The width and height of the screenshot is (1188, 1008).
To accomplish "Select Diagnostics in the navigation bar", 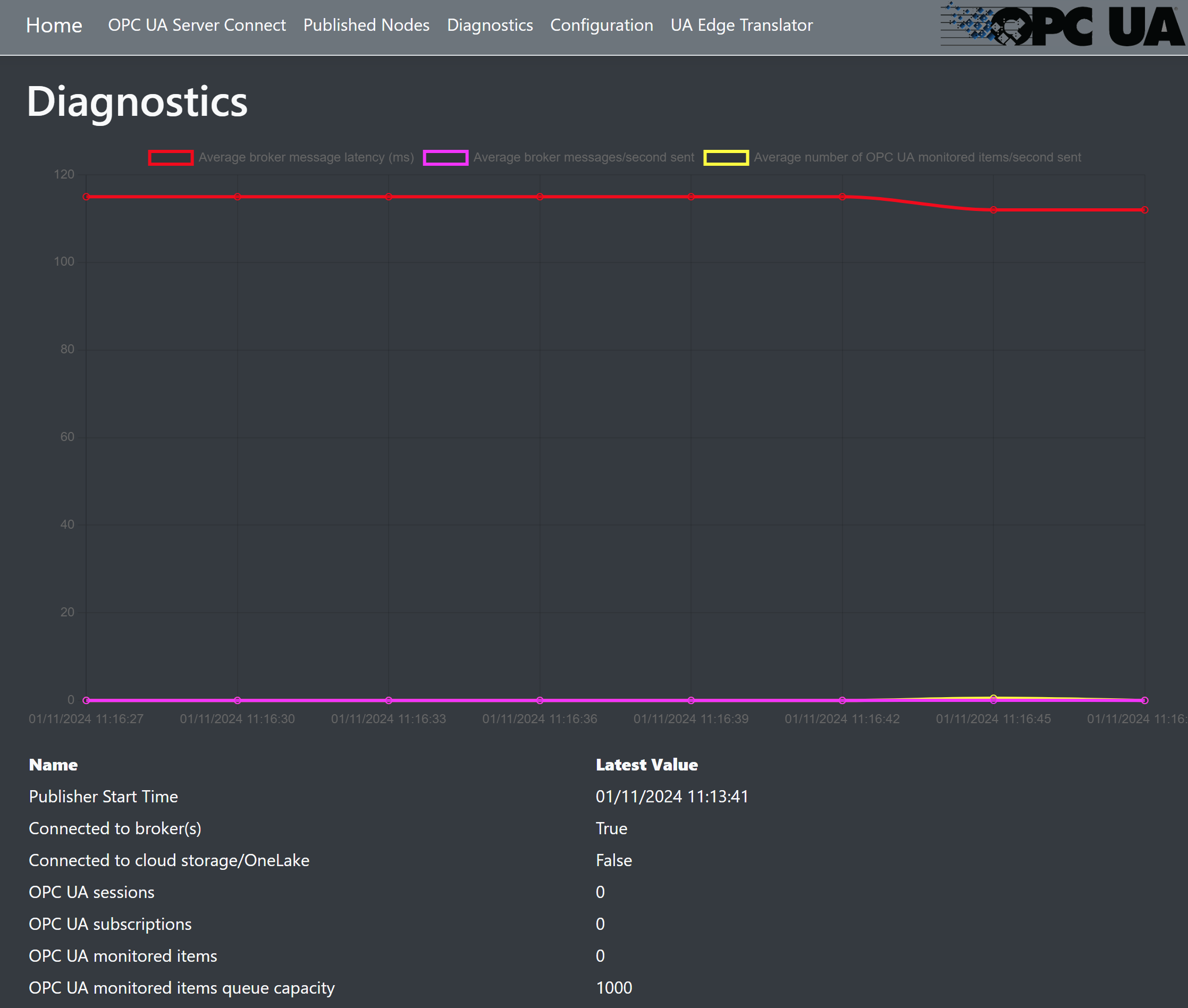I will click(490, 25).
